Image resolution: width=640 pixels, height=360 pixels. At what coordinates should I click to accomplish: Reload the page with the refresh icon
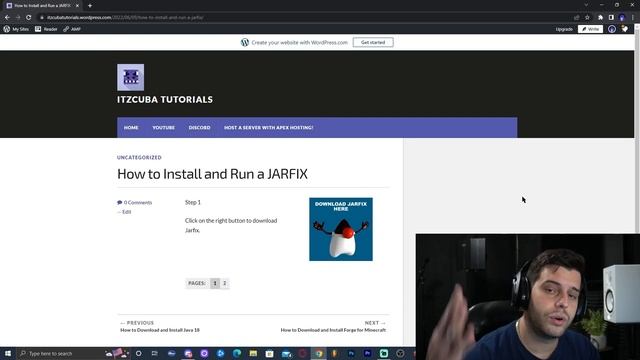[x=29, y=18]
